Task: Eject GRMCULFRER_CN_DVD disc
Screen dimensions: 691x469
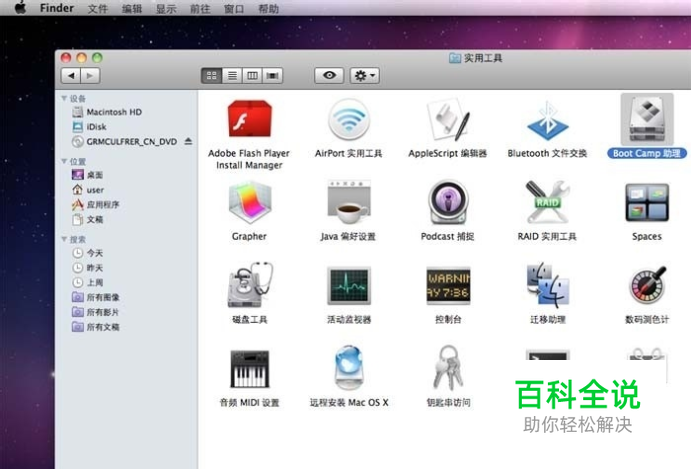Action: [x=188, y=141]
